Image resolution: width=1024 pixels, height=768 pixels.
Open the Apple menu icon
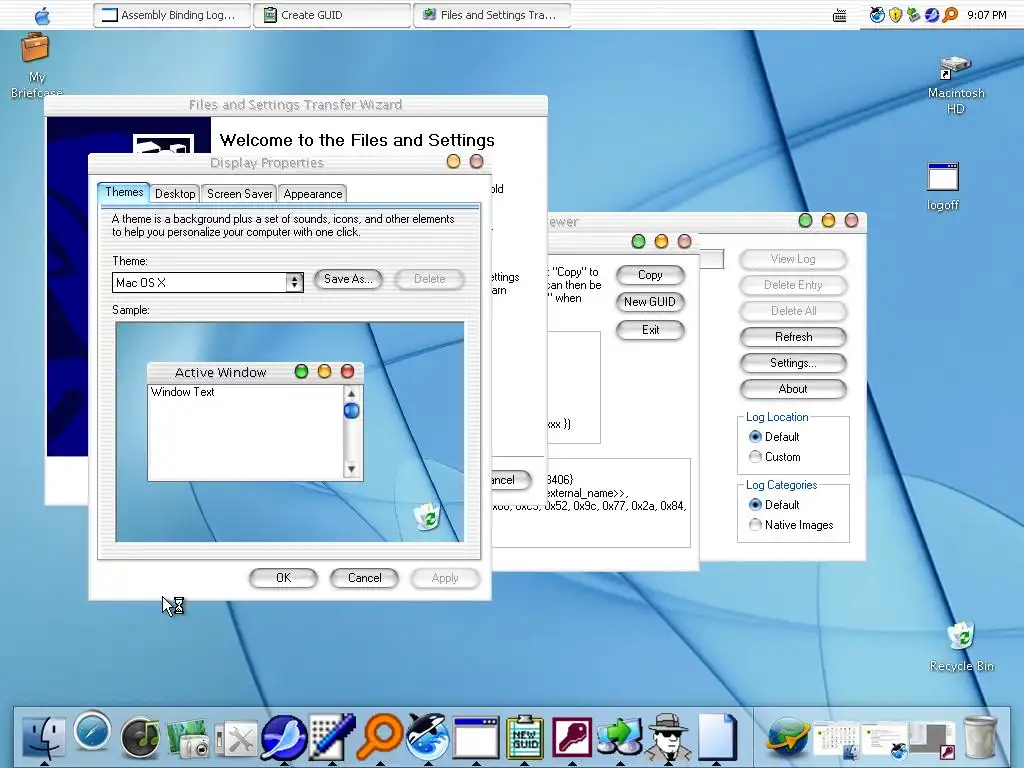click(42, 15)
